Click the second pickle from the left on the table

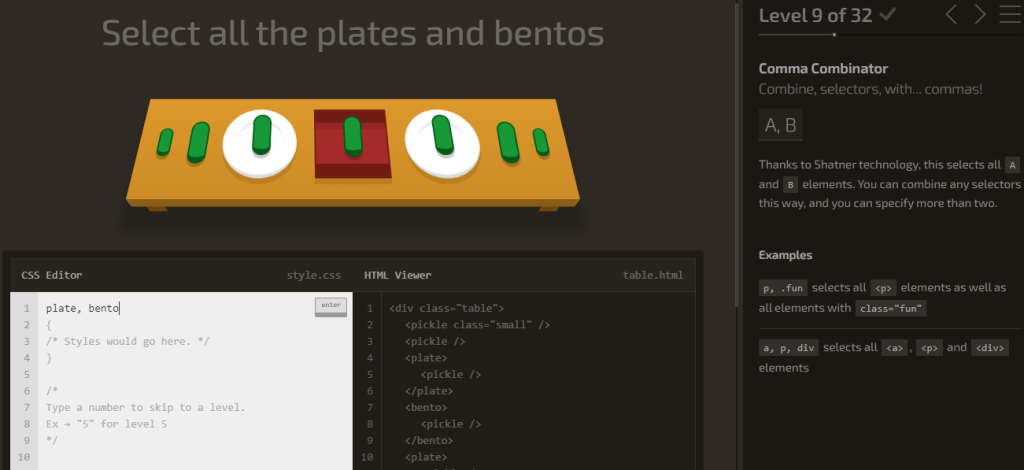coord(199,142)
